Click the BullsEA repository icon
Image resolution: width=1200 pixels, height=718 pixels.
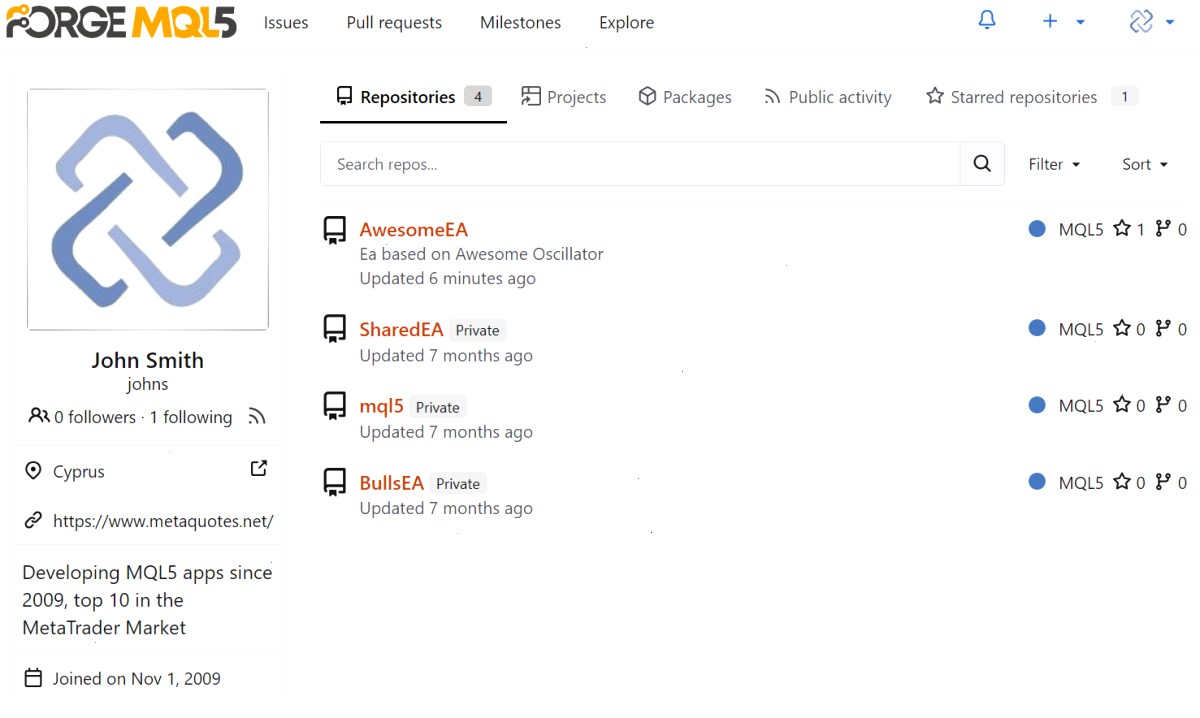pos(334,482)
